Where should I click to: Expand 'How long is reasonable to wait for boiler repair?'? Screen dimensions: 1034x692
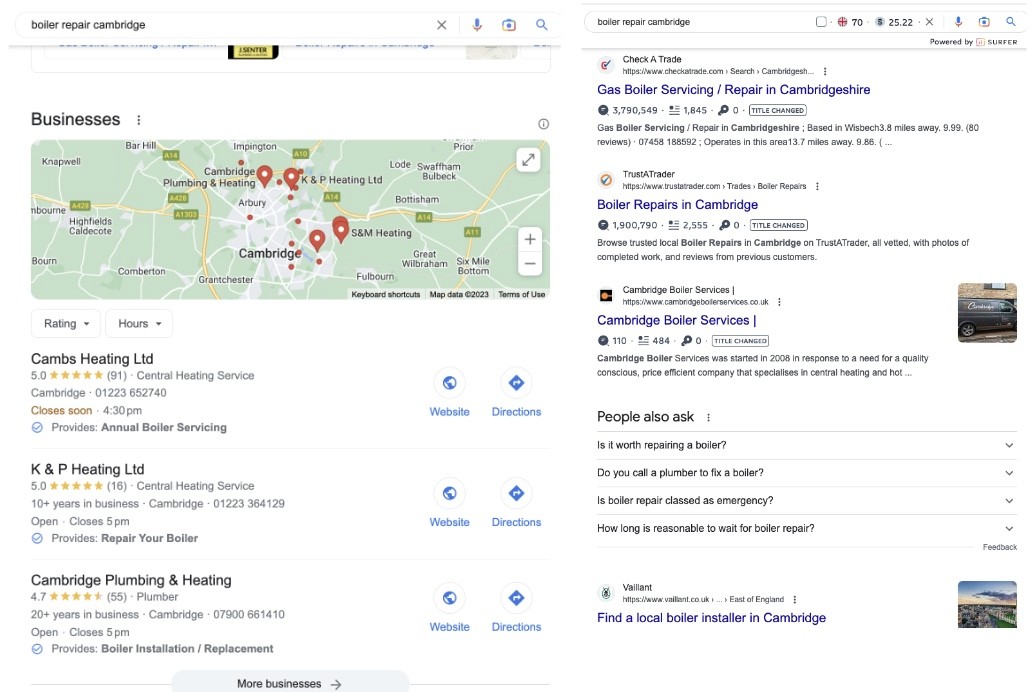click(x=806, y=528)
